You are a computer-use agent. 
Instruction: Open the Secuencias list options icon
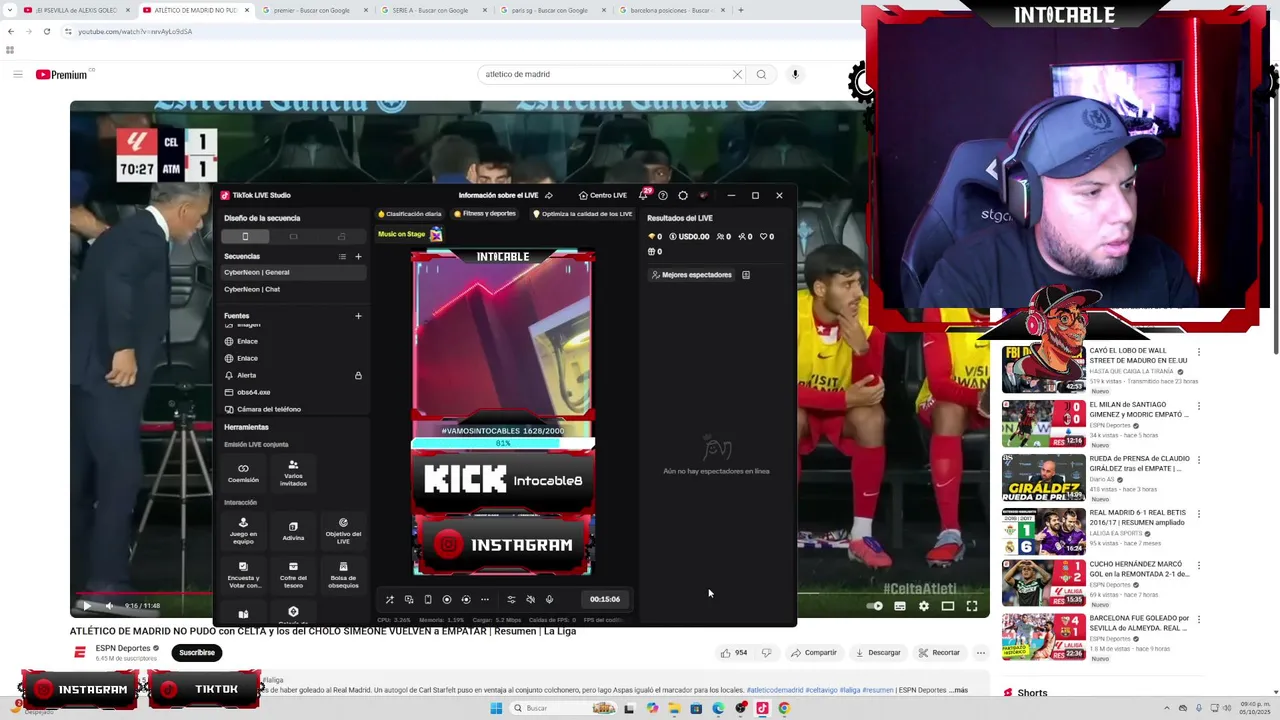click(342, 256)
